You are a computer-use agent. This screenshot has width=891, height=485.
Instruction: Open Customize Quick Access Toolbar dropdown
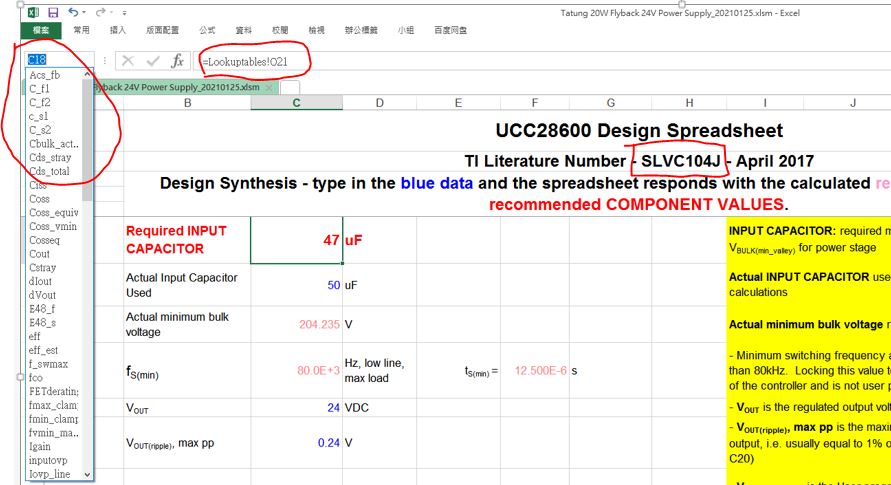pos(124,12)
